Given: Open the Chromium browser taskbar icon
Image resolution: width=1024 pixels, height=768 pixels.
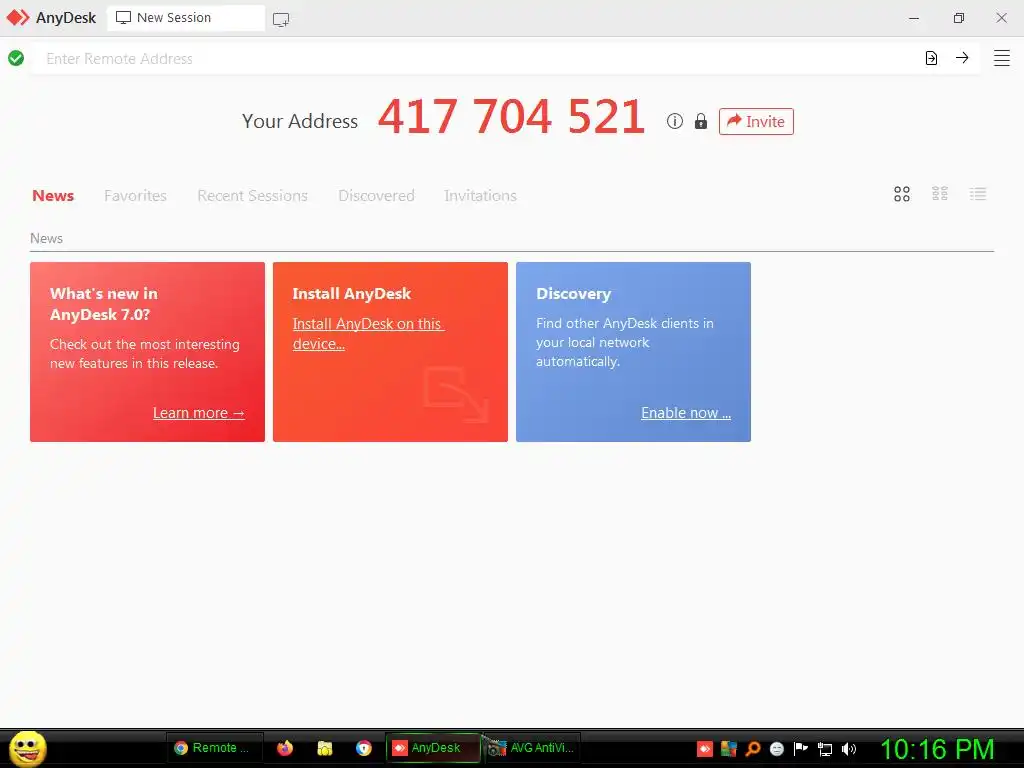Looking at the screenshot, I should [364, 748].
